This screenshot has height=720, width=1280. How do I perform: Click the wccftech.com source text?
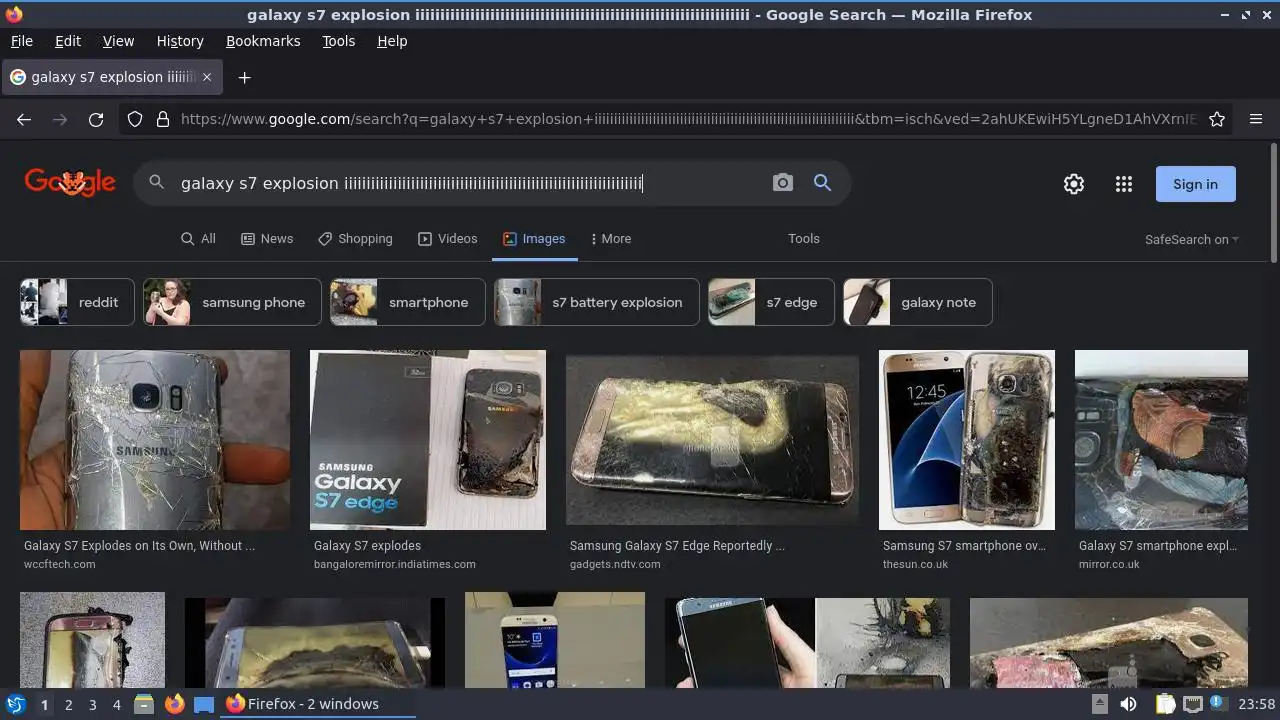coord(60,564)
